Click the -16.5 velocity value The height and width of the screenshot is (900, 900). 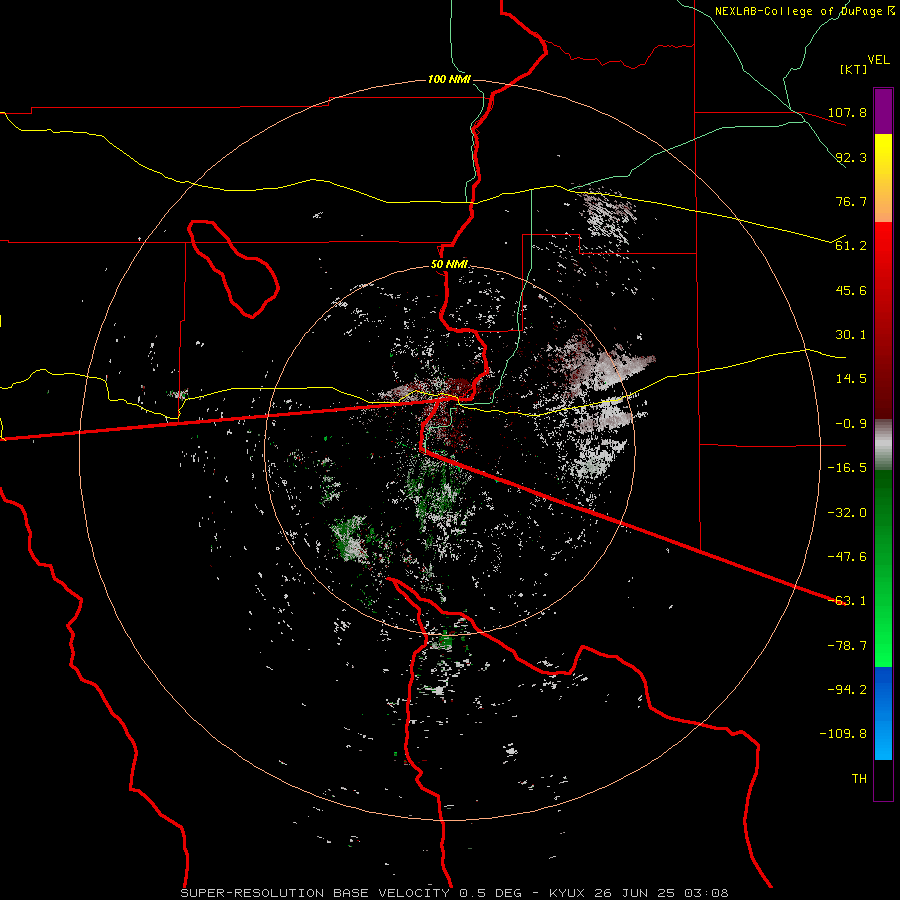[847, 468]
